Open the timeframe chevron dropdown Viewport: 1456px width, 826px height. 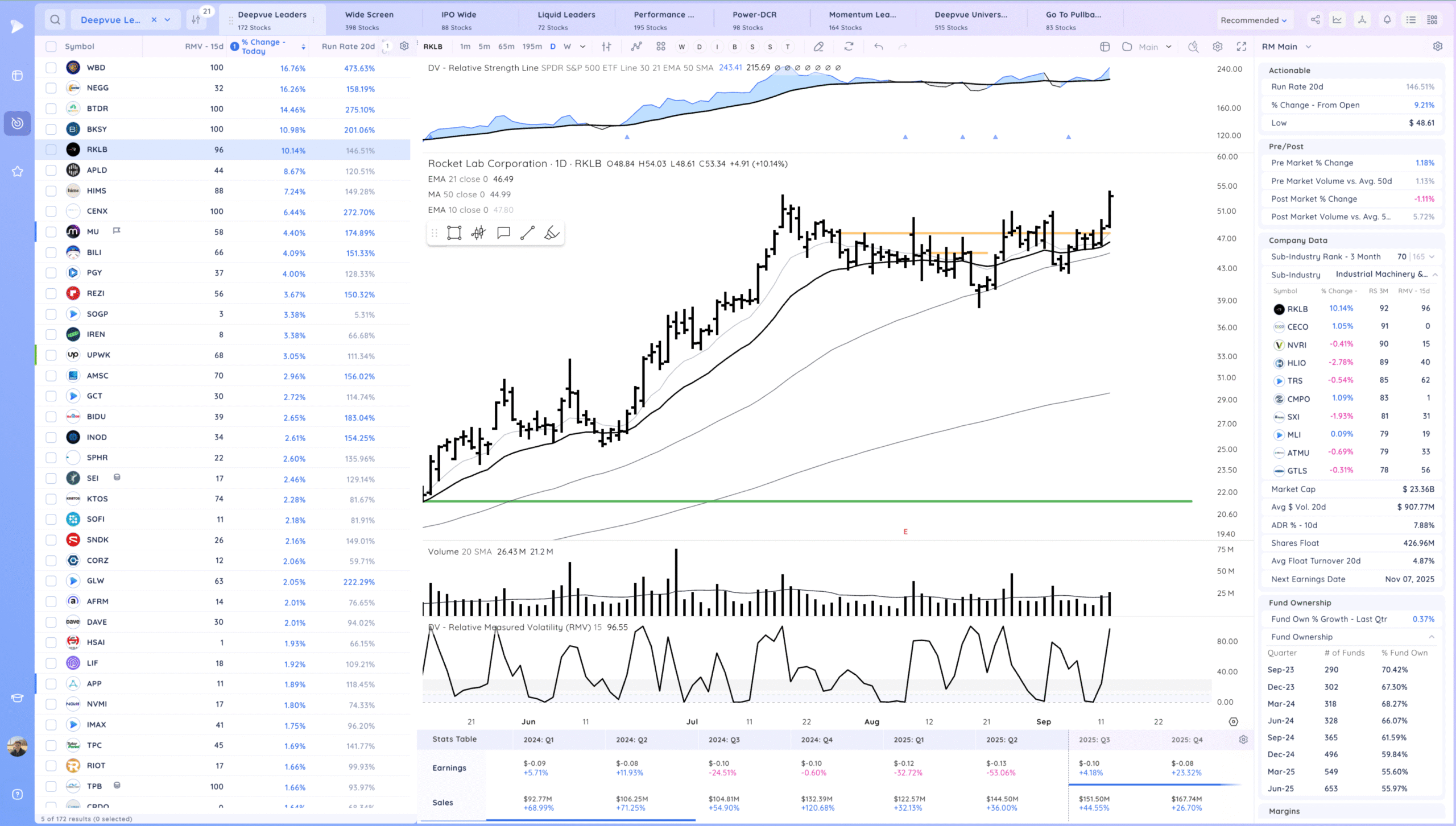pos(583,47)
